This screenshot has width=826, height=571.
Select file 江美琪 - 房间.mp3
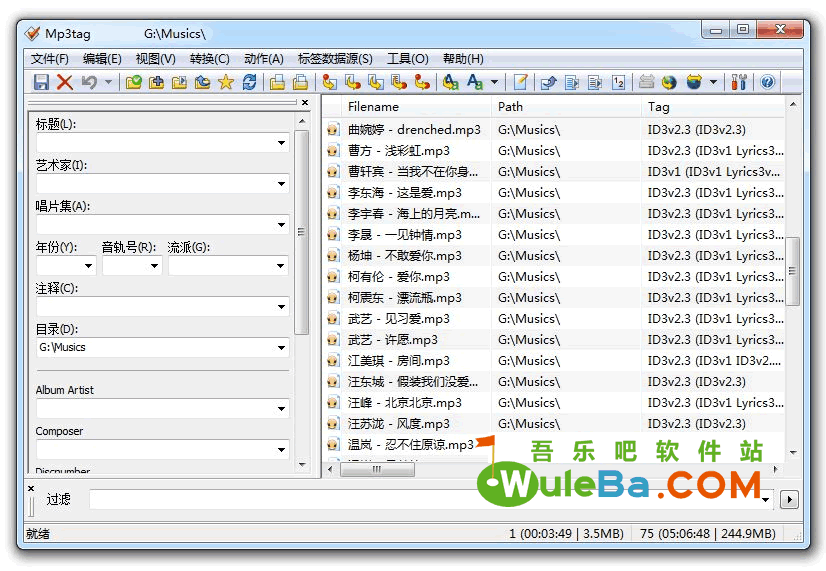click(x=399, y=361)
